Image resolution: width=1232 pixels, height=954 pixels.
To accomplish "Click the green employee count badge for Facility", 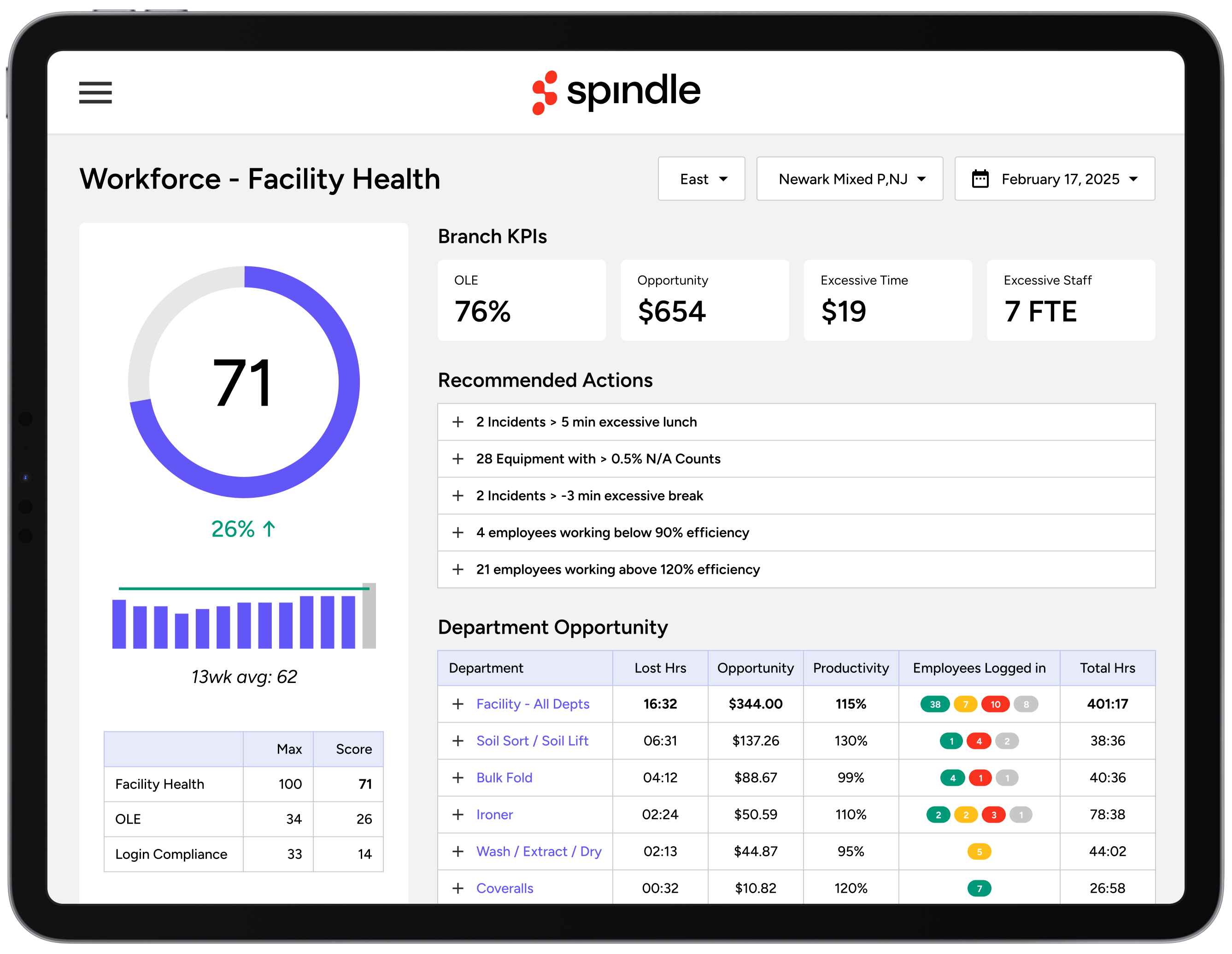I will 935,704.
